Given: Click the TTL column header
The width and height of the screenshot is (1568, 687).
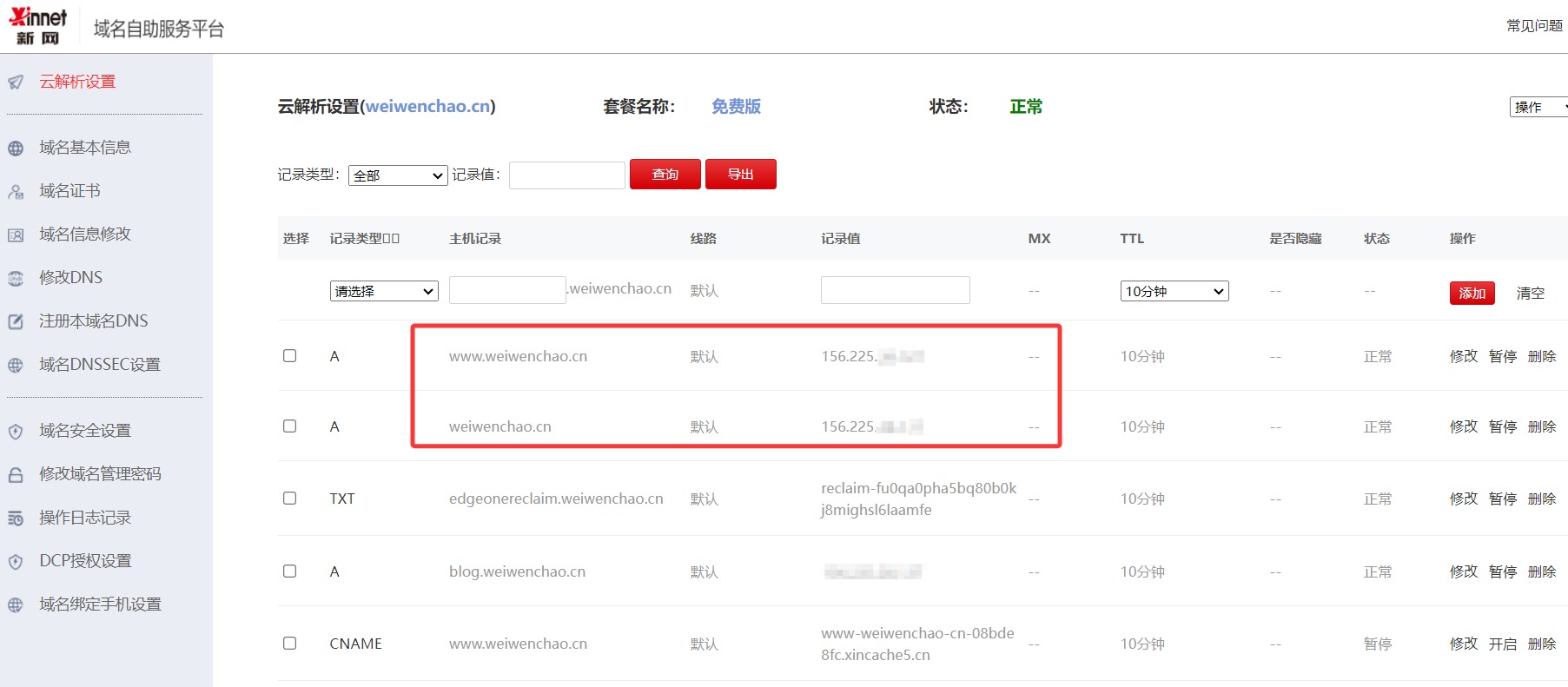Looking at the screenshot, I should point(1132,238).
